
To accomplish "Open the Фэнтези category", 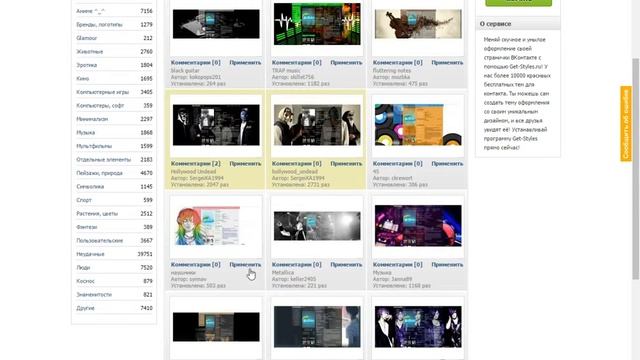I will point(87,227).
